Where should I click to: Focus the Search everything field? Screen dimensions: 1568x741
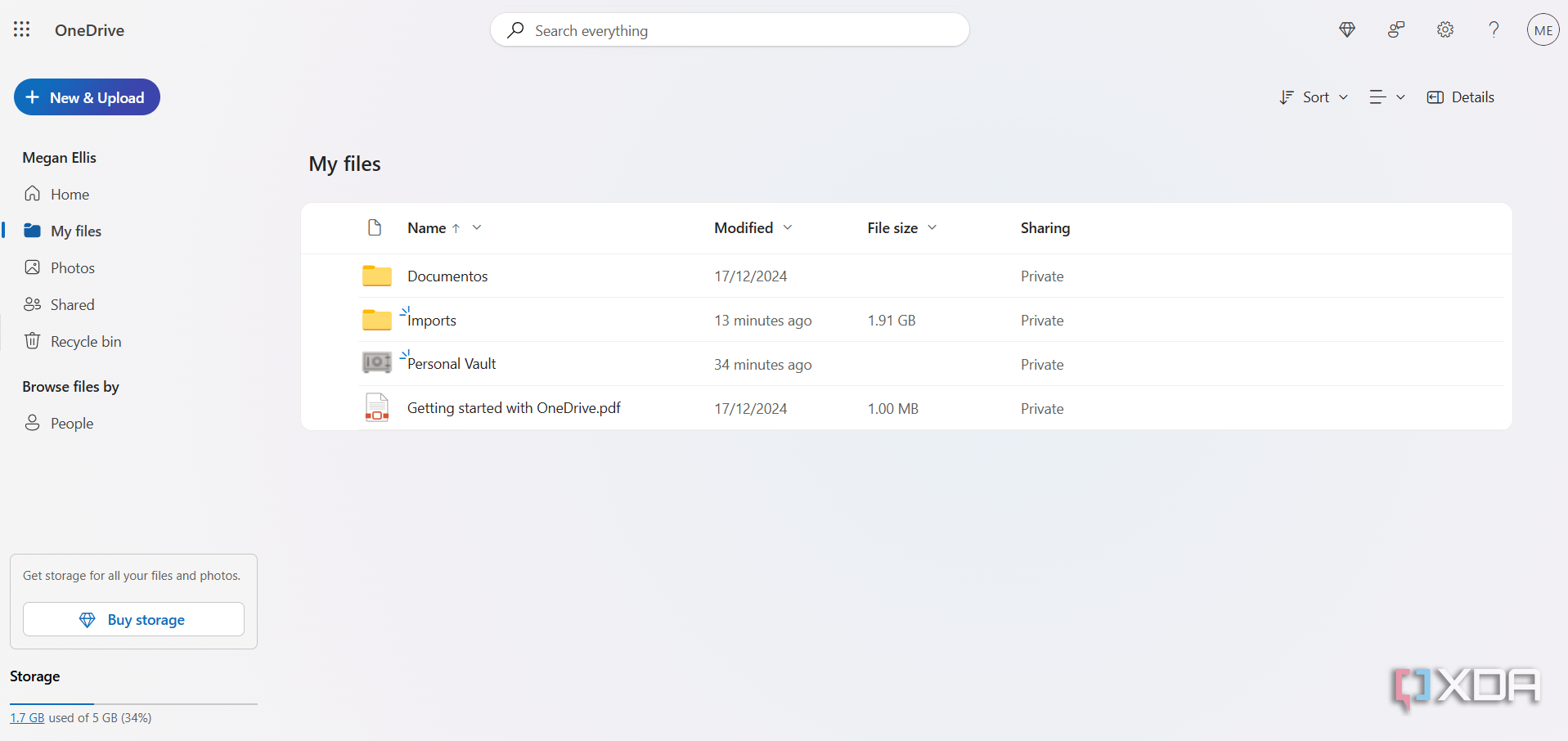(x=730, y=30)
